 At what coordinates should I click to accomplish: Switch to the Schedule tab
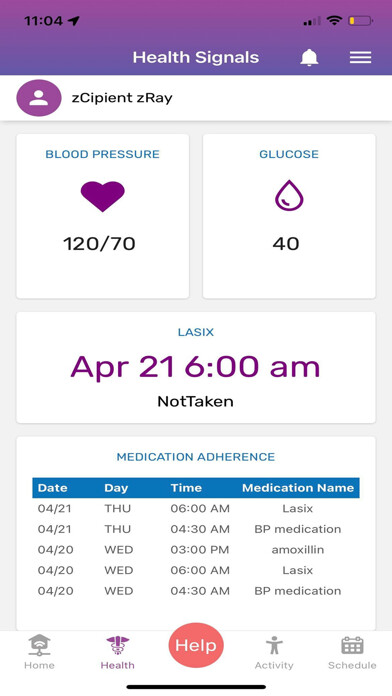[x=352, y=652]
